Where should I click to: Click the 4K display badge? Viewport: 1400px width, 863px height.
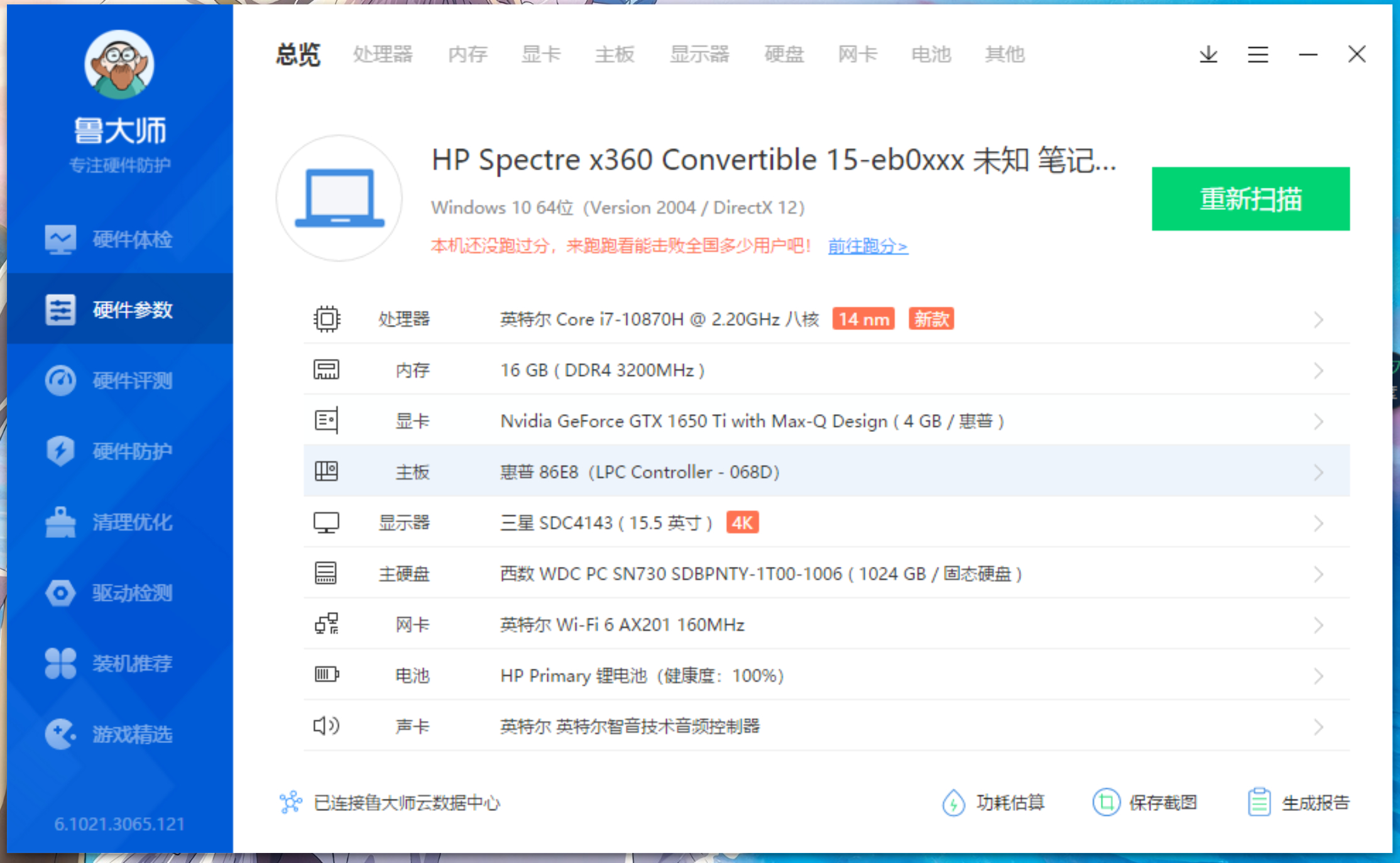(742, 522)
